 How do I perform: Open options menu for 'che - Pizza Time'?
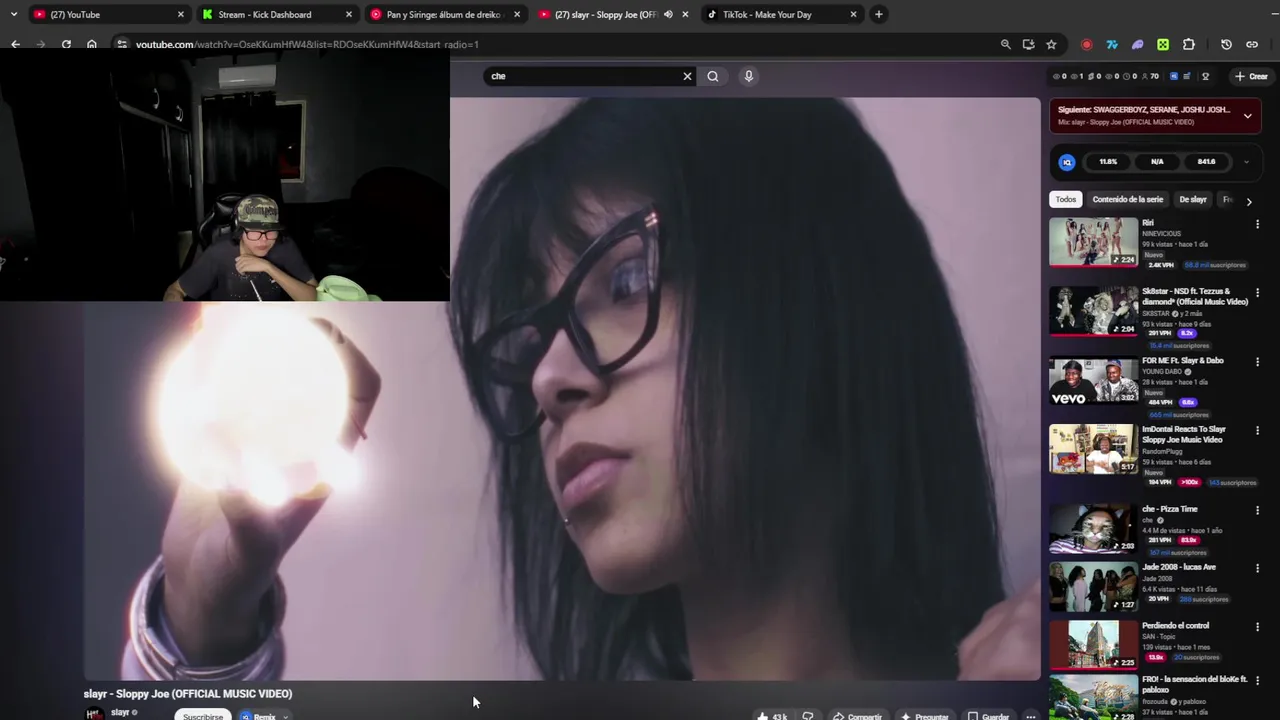(1257, 510)
